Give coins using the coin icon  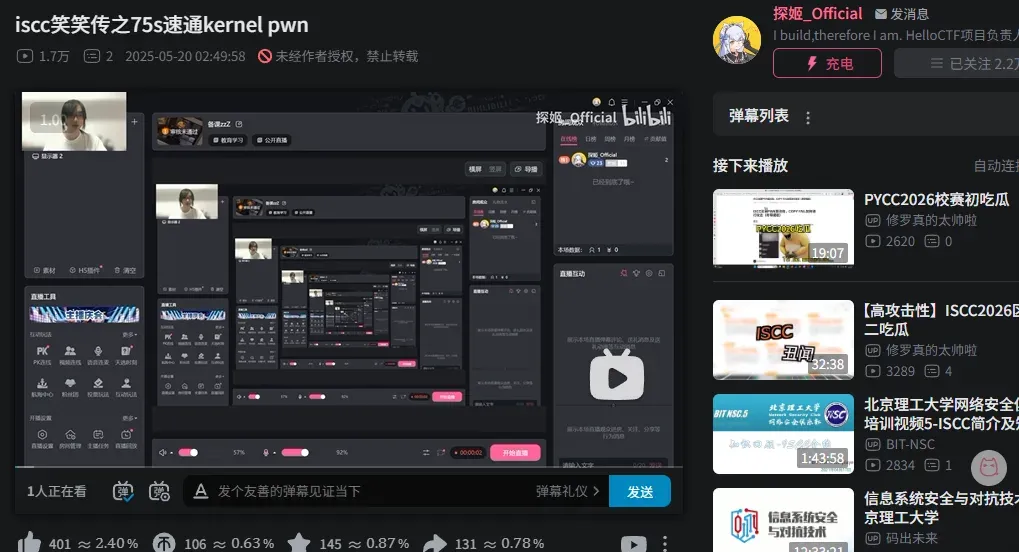(x=164, y=542)
